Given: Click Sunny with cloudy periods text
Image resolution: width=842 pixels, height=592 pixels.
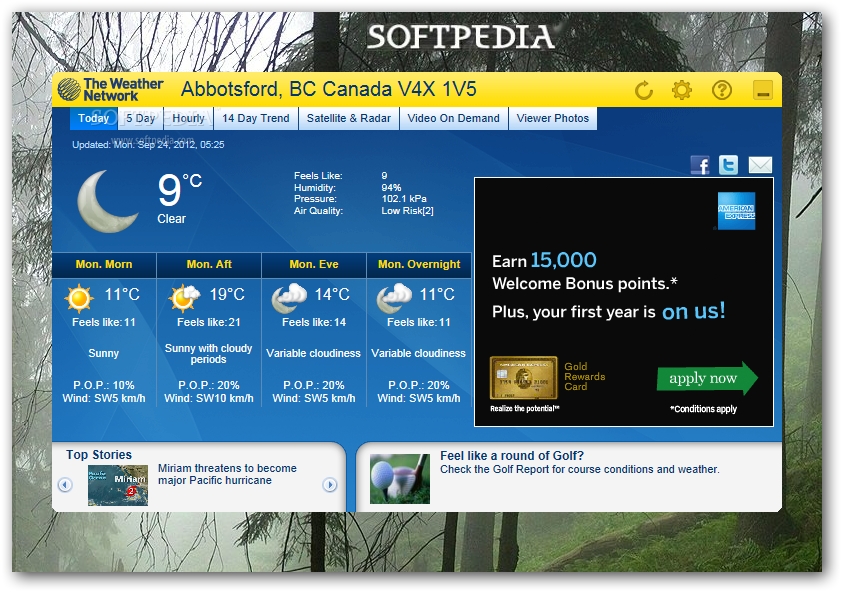Looking at the screenshot, I should [x=208, y=353].
